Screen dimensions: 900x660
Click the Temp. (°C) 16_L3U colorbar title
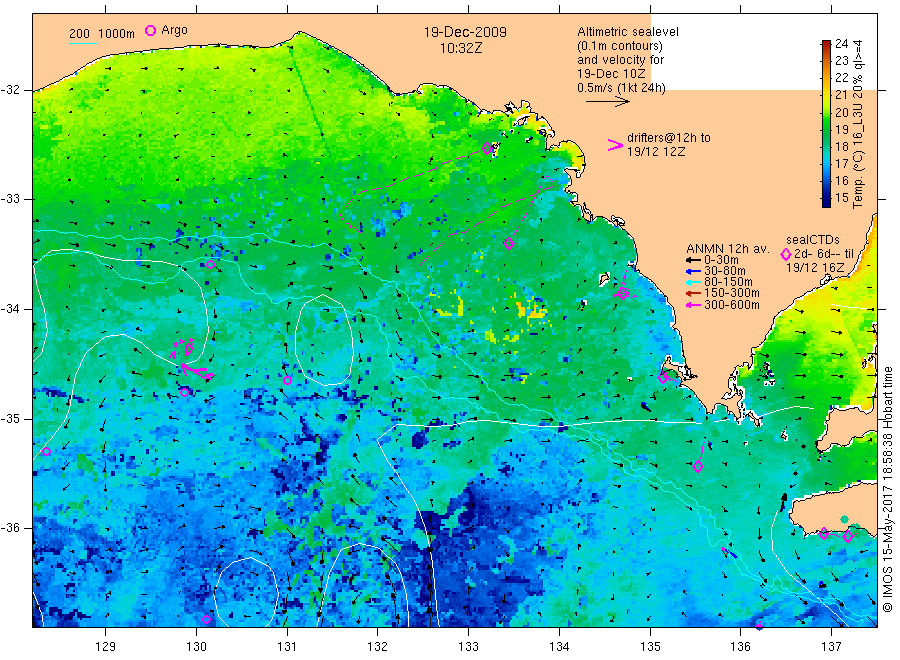(x=858, y=124)
